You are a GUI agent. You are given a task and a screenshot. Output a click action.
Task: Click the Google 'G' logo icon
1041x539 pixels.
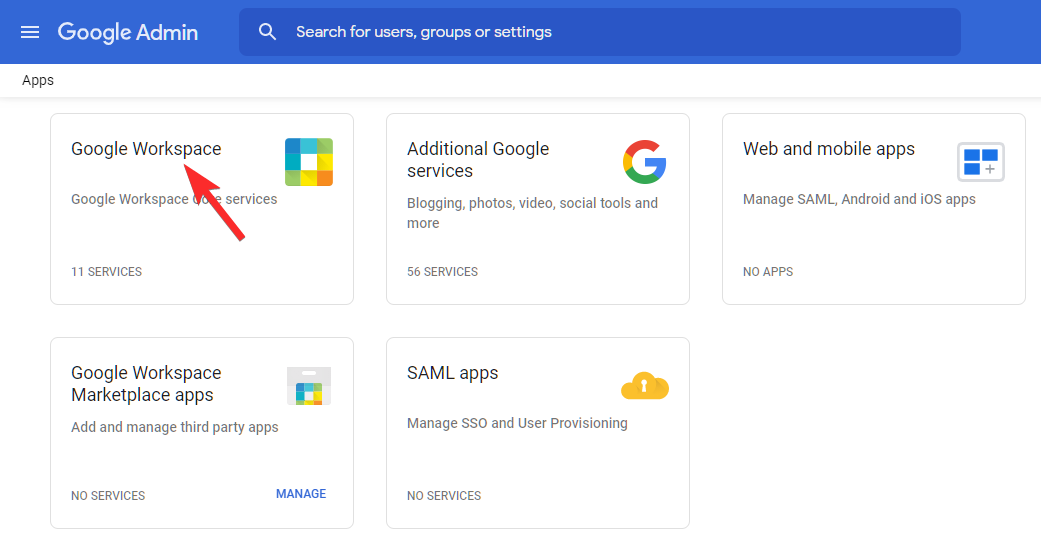coord(645,162)
